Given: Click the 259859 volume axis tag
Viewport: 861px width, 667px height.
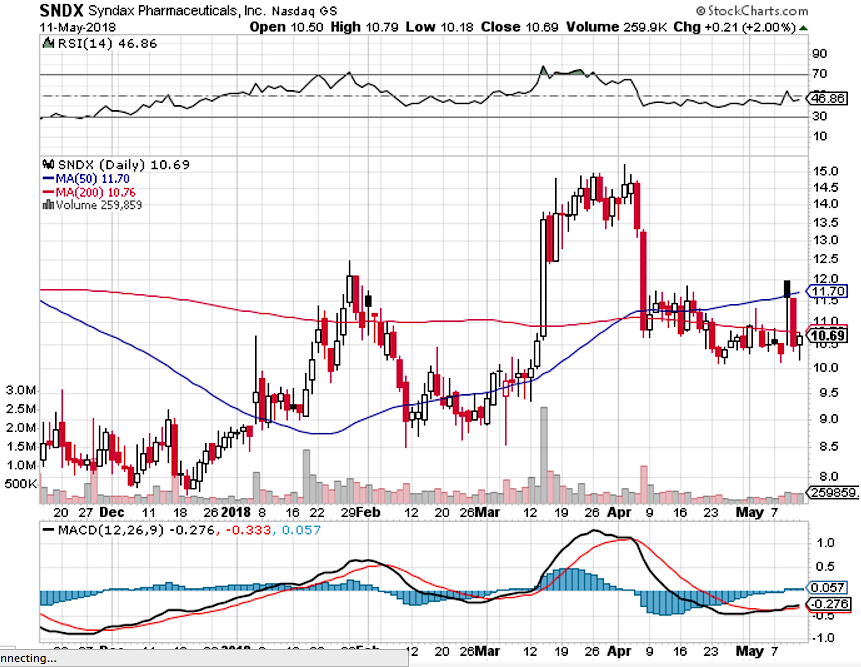Looking at the screenshot, I should pos(832,492).
